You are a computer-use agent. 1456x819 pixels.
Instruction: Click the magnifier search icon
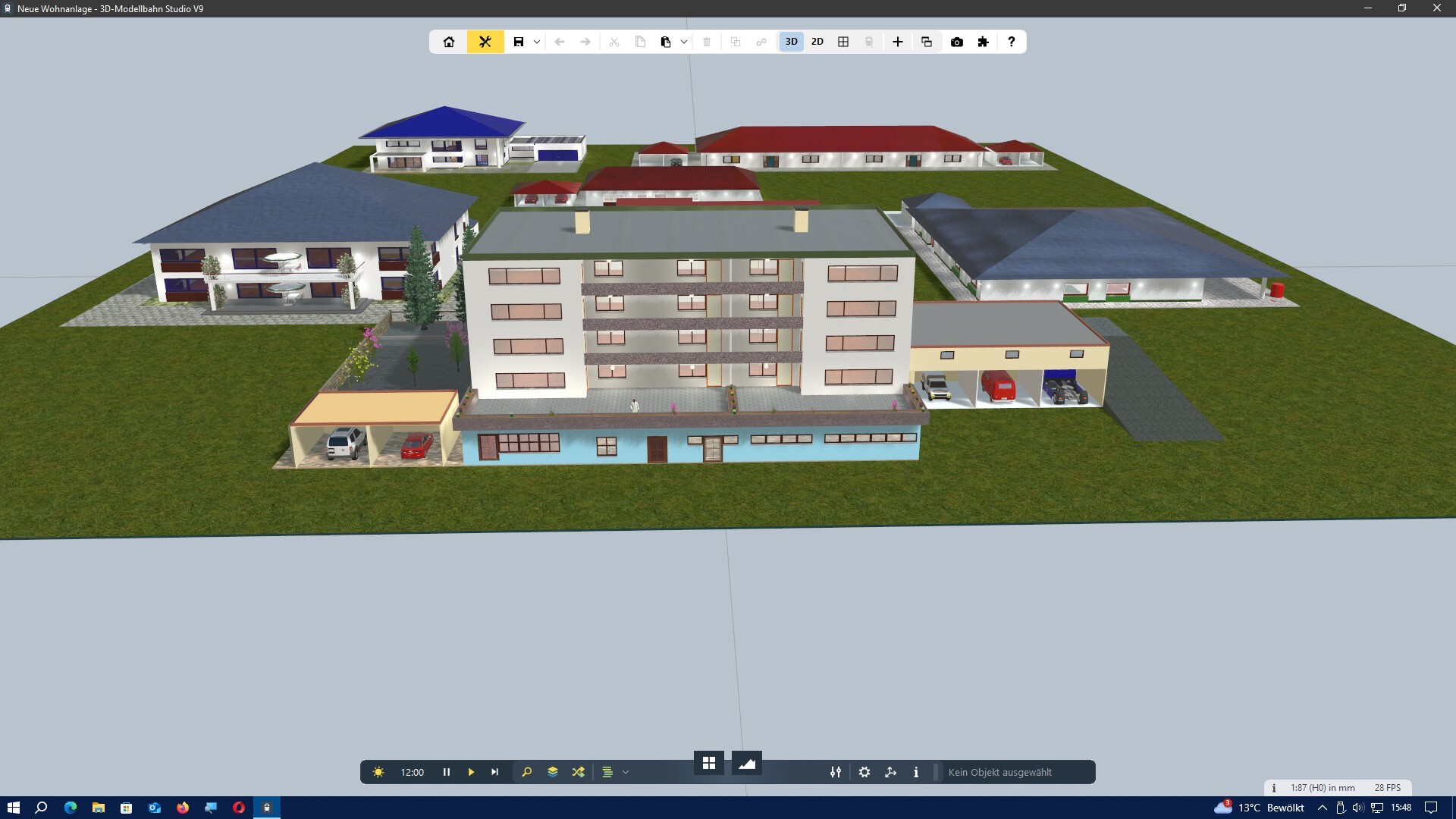pyautogui.click(x=527, y=772)
